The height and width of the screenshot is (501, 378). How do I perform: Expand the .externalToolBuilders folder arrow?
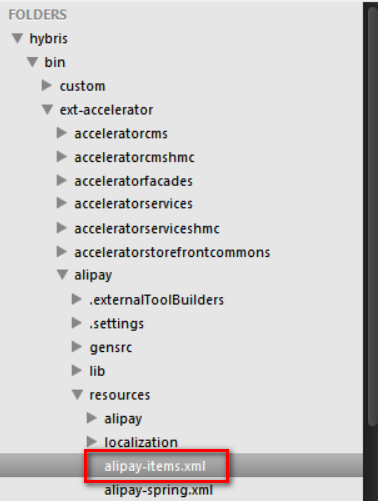(x=77, y=299)
